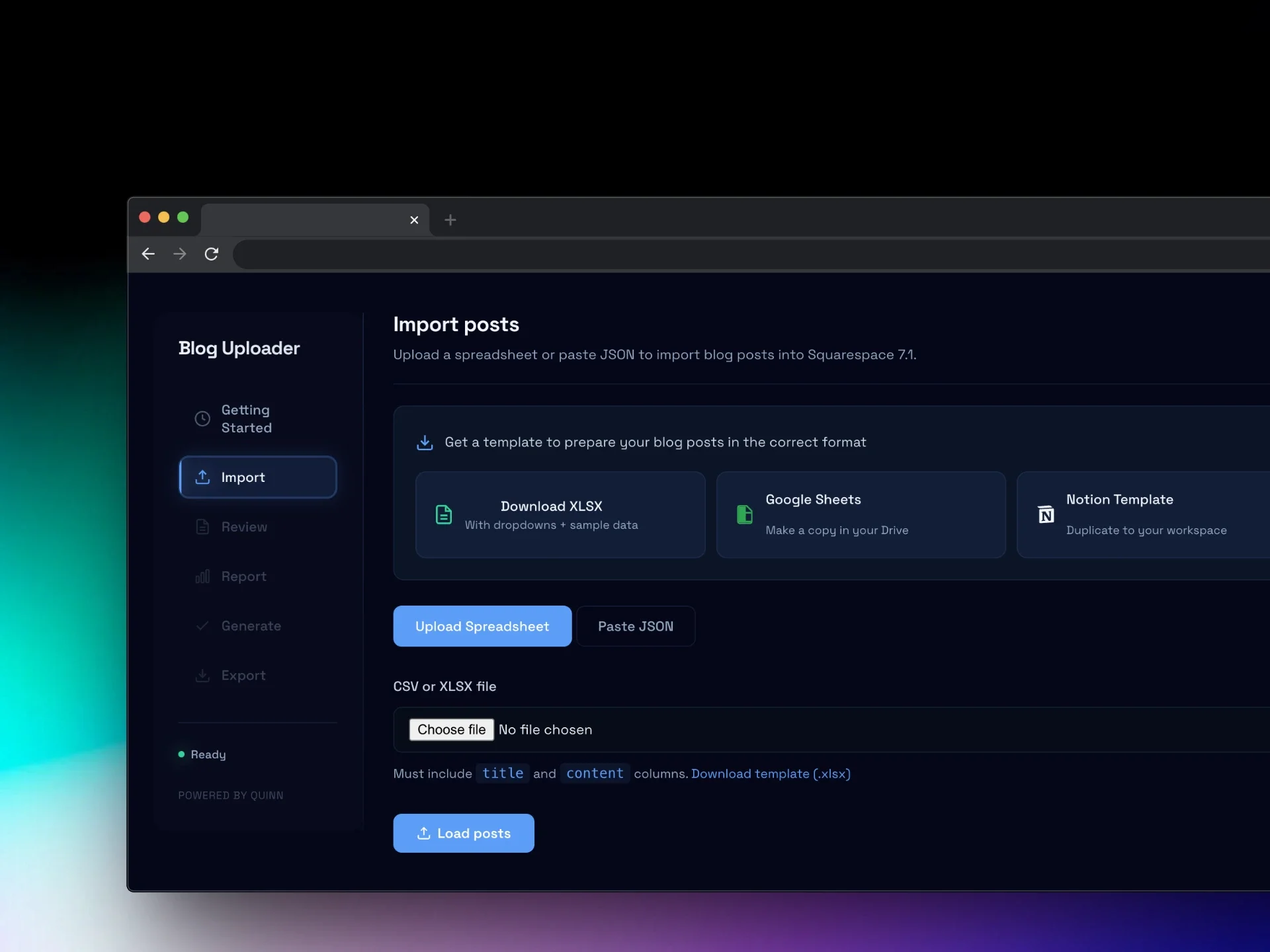Screen dimensions: 1270x952
Task: Click the Load posts button
Action: pos(464,833)
